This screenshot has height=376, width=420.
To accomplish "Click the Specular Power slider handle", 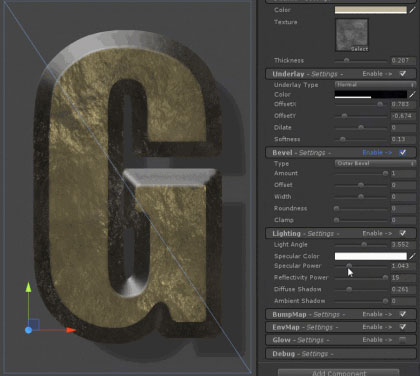I will [x=349, y=266].
